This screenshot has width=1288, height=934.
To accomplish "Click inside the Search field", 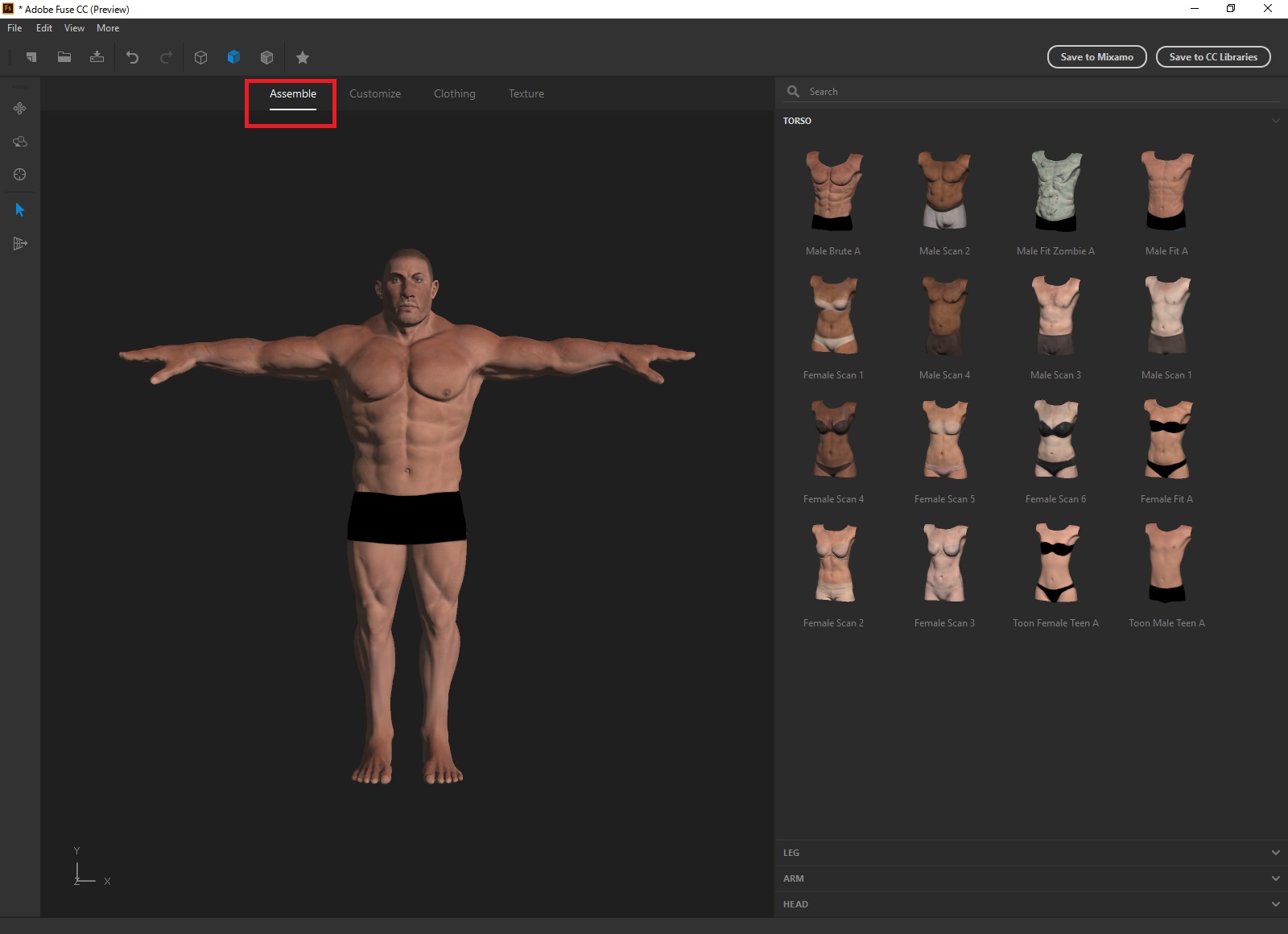I will tap(885, 91).
